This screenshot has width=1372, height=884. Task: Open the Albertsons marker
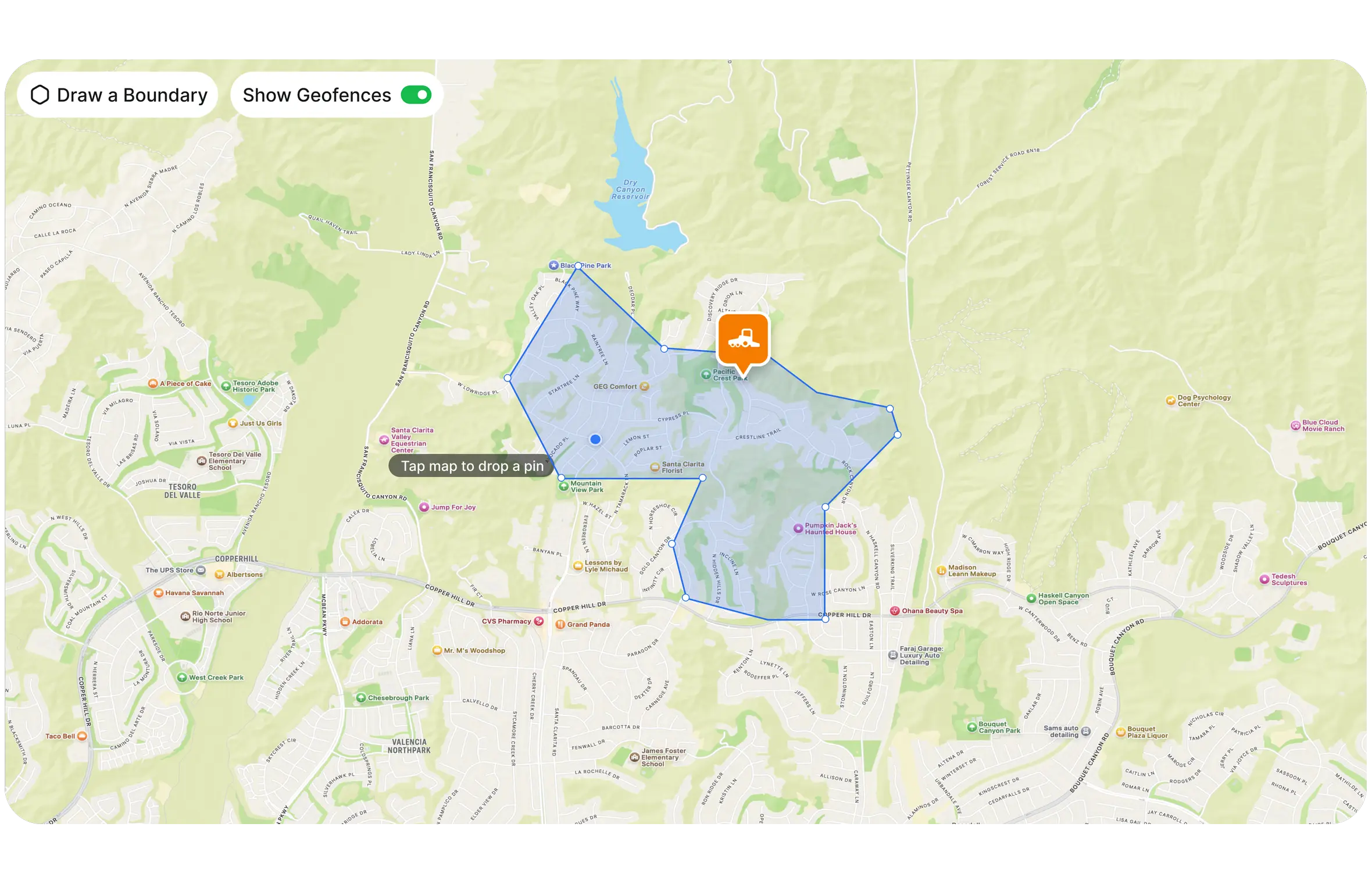pos(219,574)
